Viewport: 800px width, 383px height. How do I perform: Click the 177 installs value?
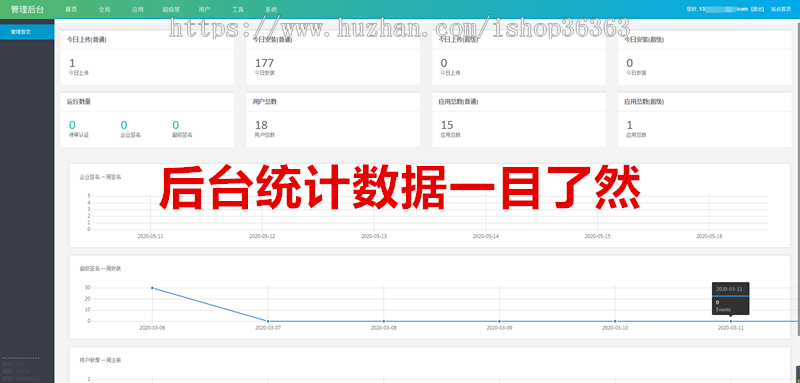(264, 63)
